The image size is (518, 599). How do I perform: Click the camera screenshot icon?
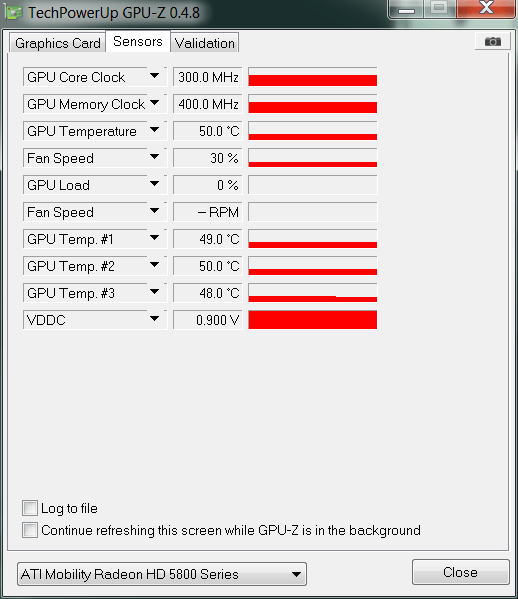coord(493,41)
